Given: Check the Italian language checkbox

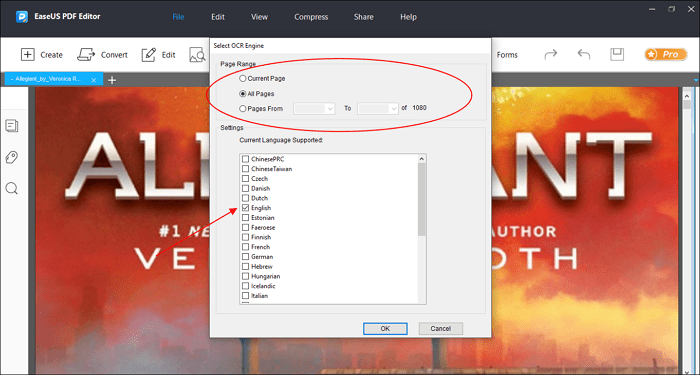Looking at the screenshot, I should pos(245,296).
